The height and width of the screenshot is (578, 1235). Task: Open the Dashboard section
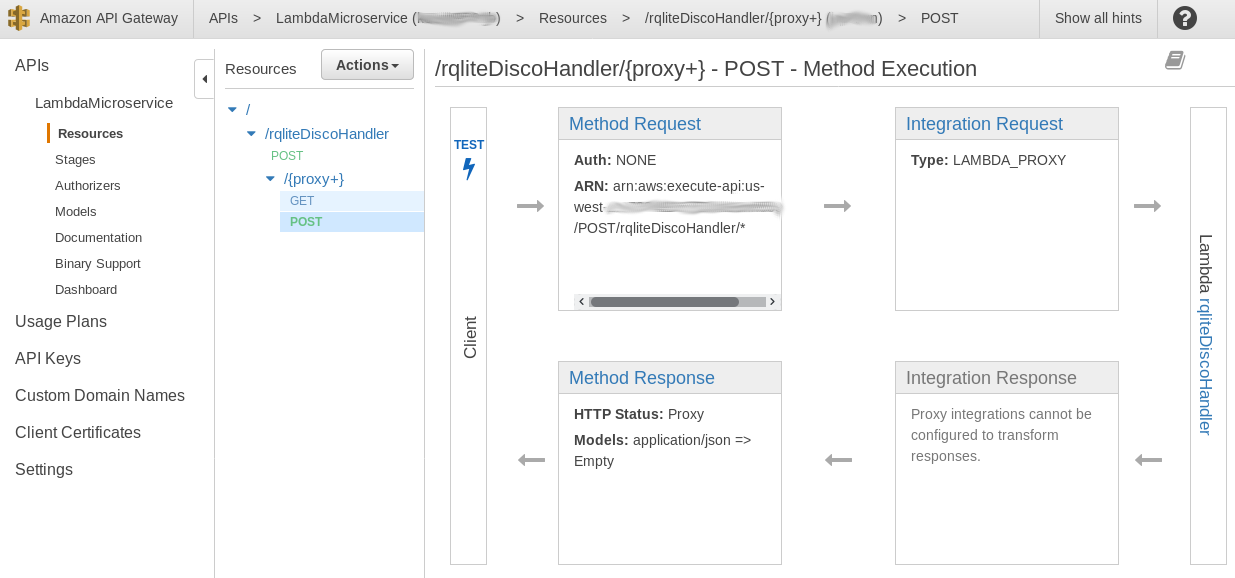pyautogui.click(x=86, y=289)
